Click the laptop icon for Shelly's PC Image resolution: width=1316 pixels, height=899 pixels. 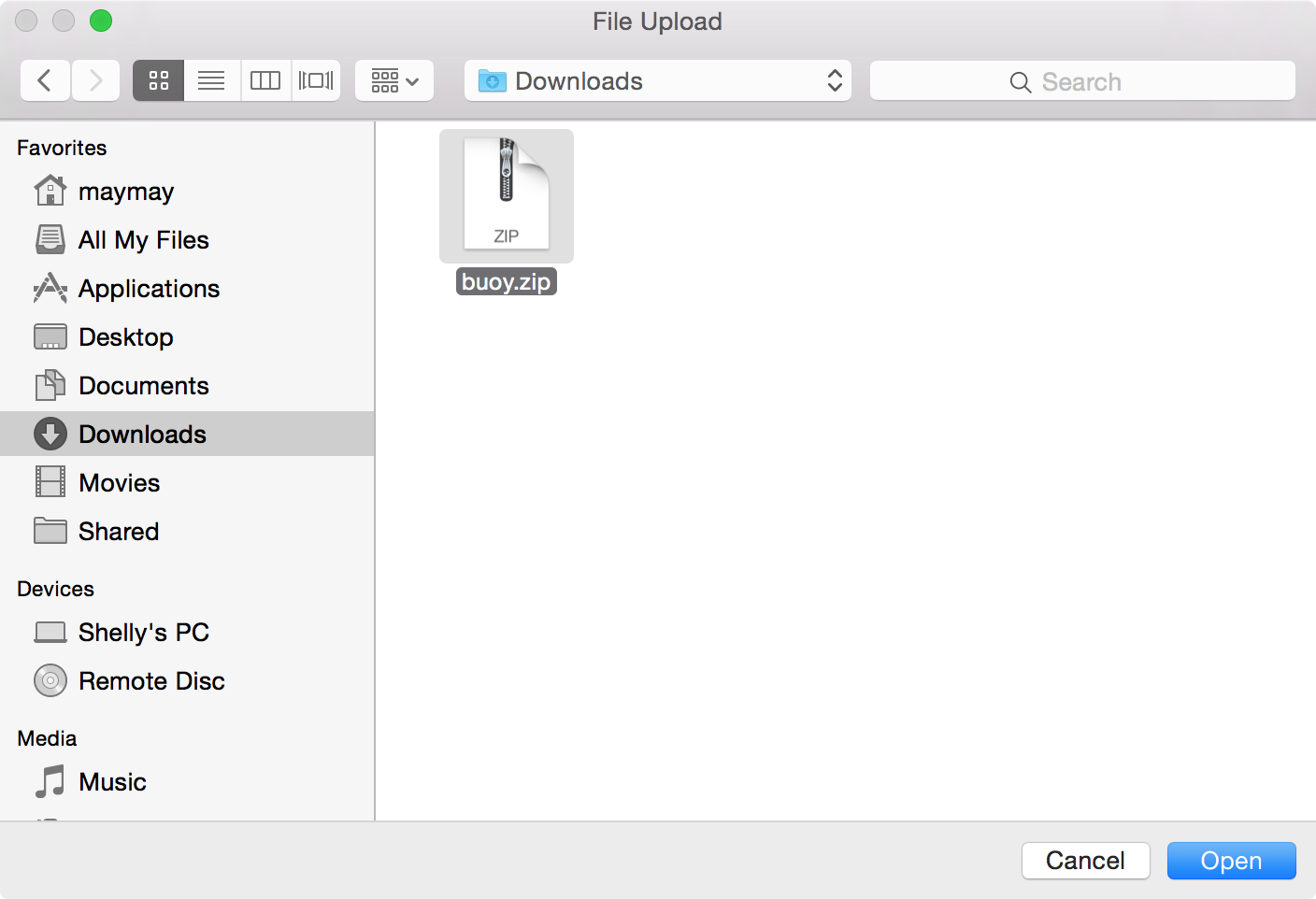tap(50, 633)
